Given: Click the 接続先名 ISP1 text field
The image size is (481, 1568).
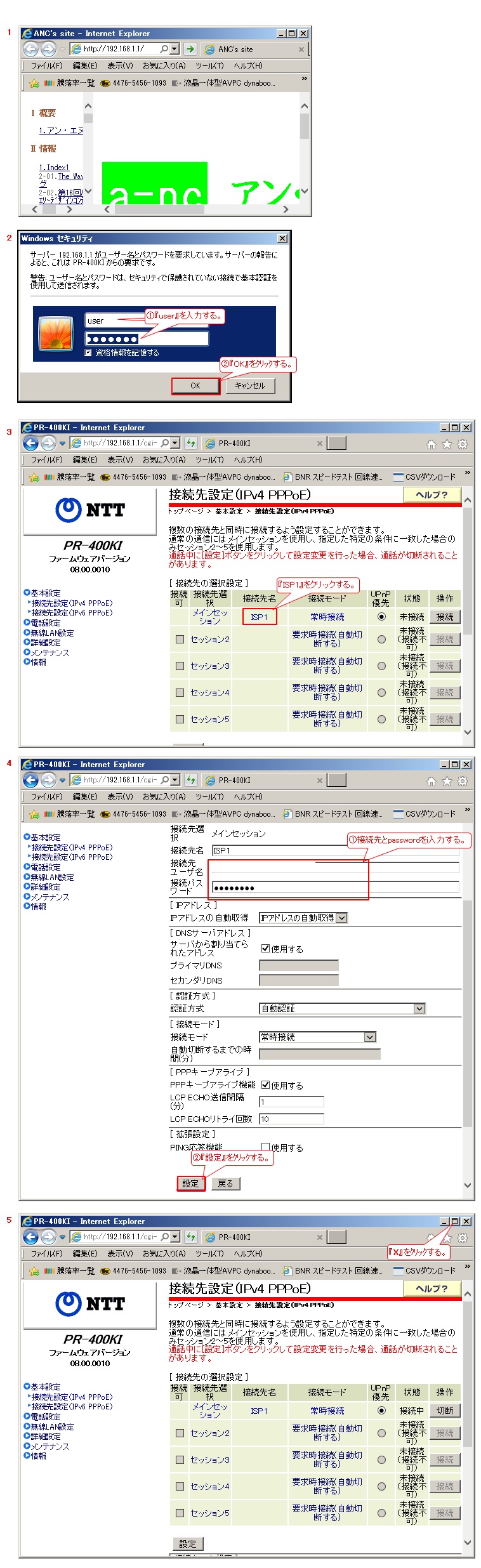Looking at the screenshot, I should coord(335,850).
